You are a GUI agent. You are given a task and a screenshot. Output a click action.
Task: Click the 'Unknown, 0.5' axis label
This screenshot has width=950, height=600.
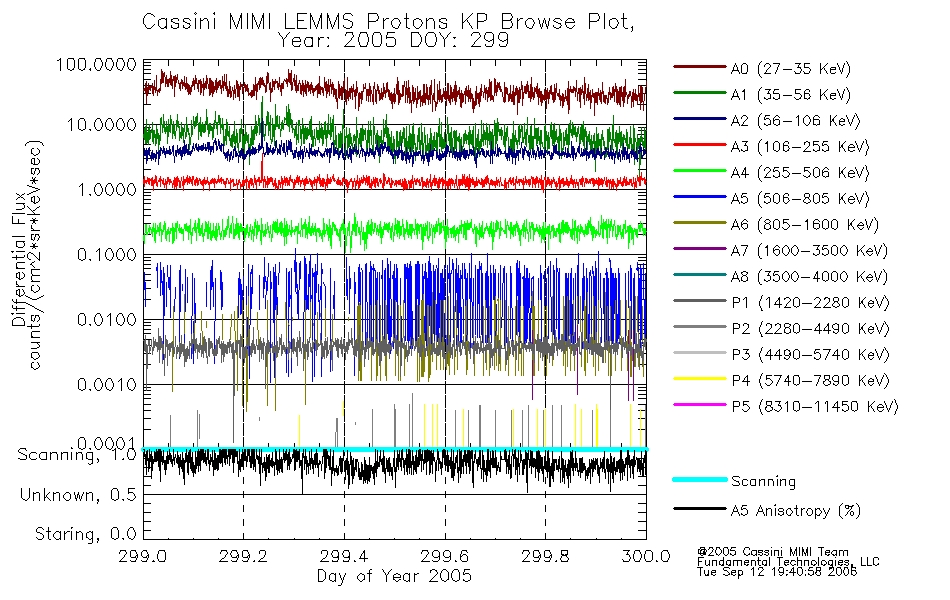point(78,495)
